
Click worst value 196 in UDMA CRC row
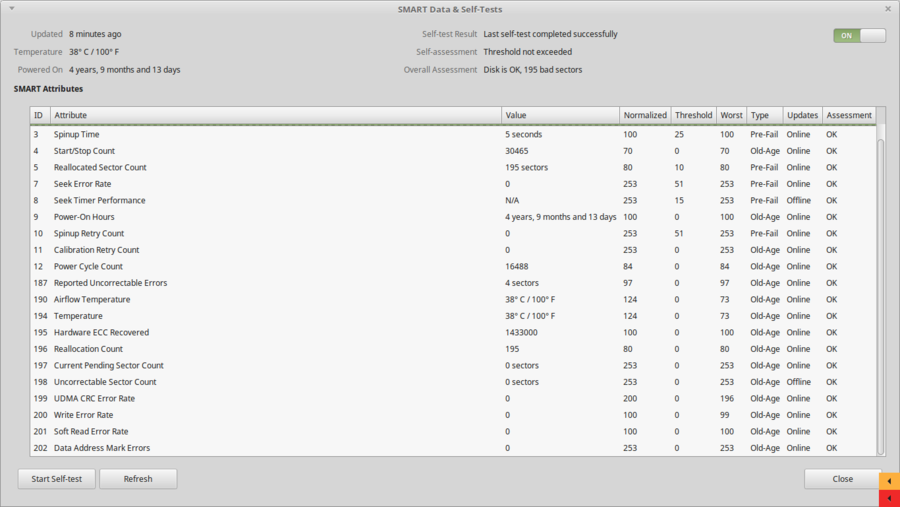(727, 398)
